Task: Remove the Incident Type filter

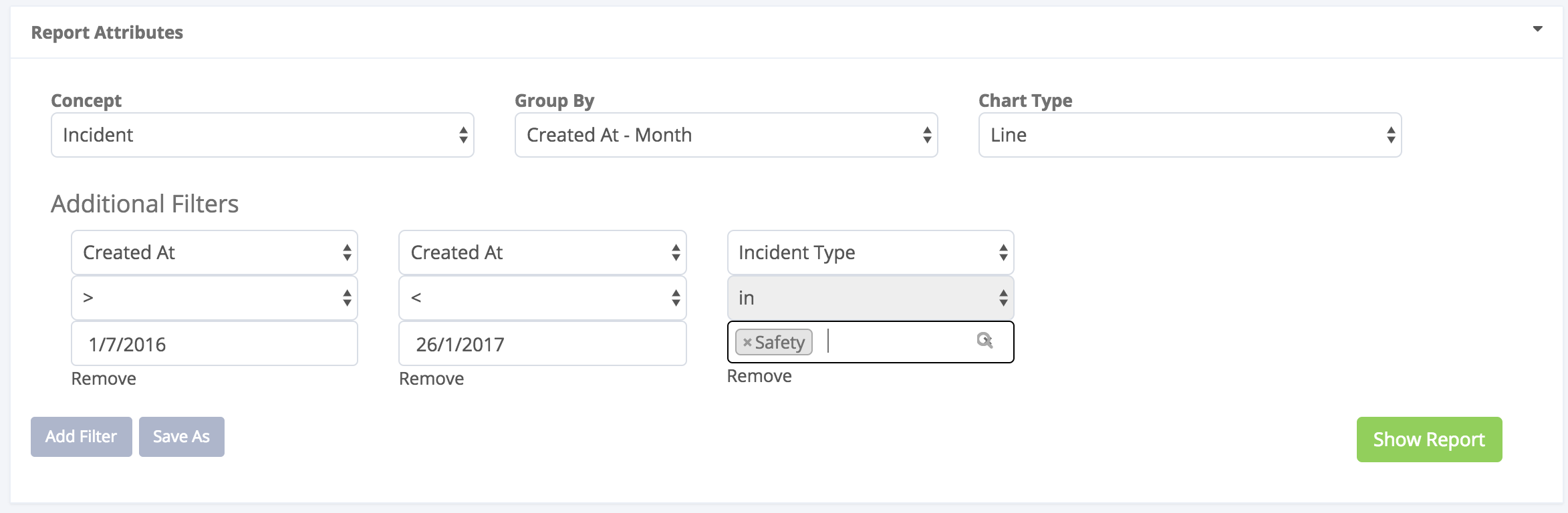Action: (x=759, y=376)
